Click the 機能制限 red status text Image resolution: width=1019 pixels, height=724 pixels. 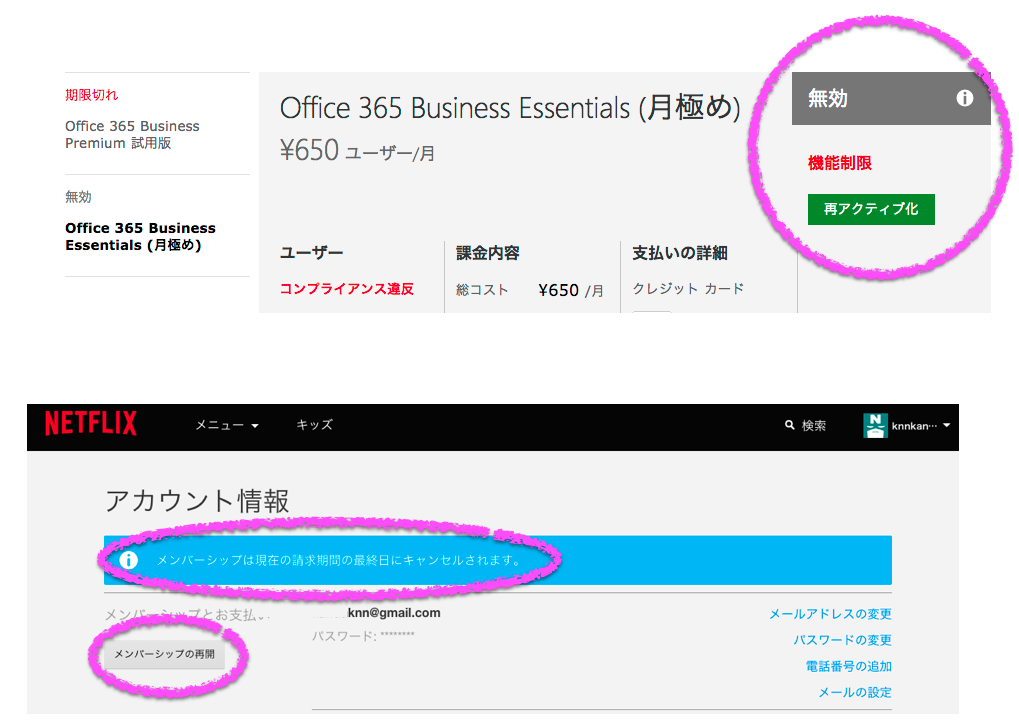[840, 163]
